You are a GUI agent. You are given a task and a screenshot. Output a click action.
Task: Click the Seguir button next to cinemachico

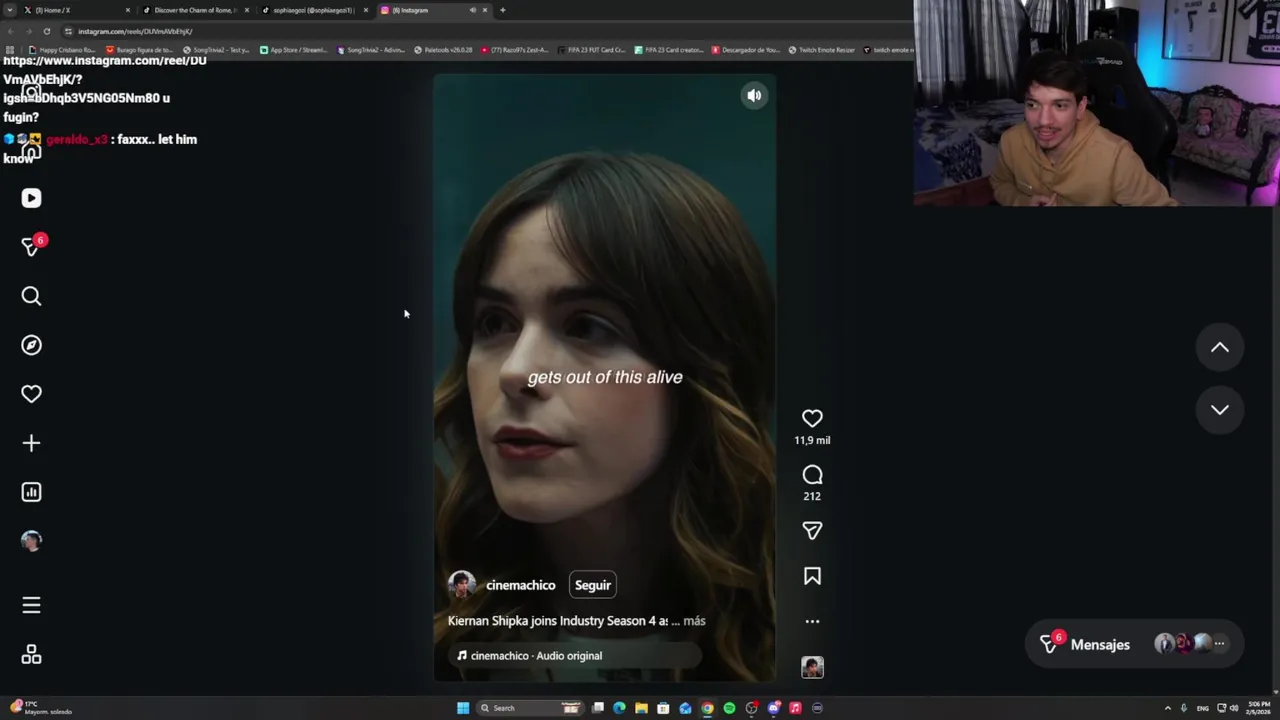click(592, 585)
